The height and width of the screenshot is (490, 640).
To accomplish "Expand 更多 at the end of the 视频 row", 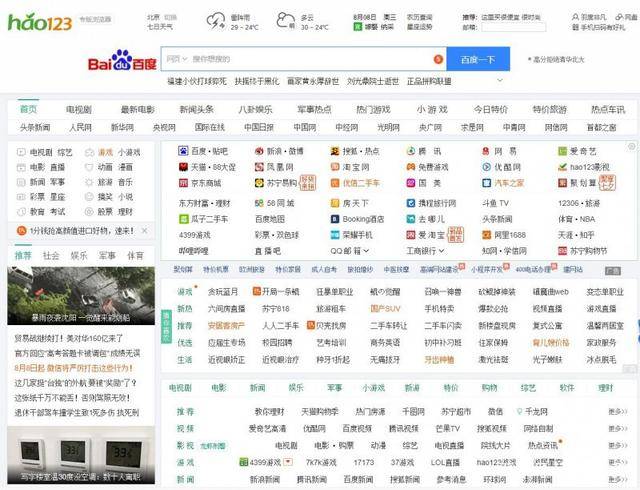I will pos(618,429).
